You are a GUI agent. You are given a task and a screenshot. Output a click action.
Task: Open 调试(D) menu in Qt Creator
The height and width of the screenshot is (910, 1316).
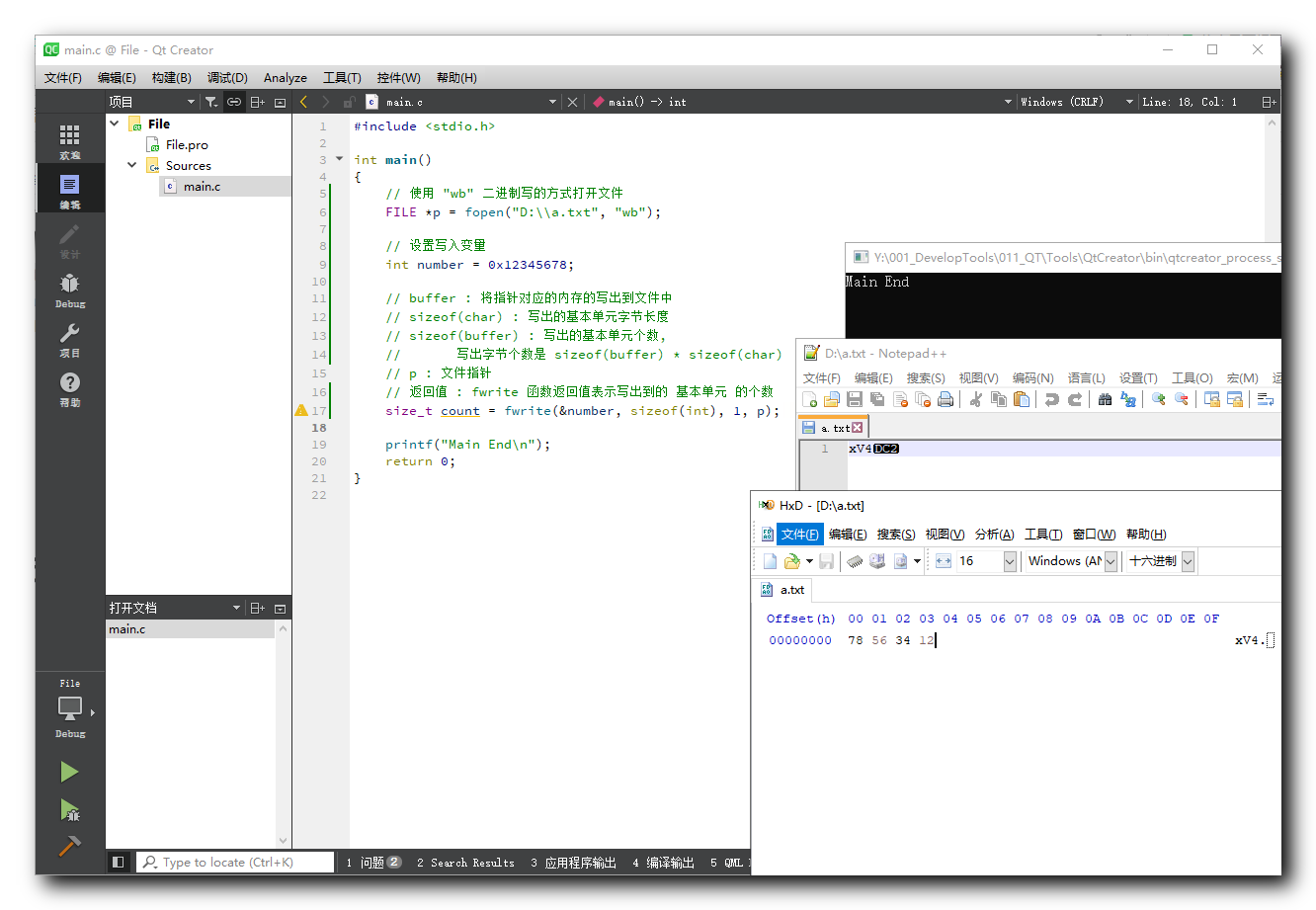click(x=227, y=77)
